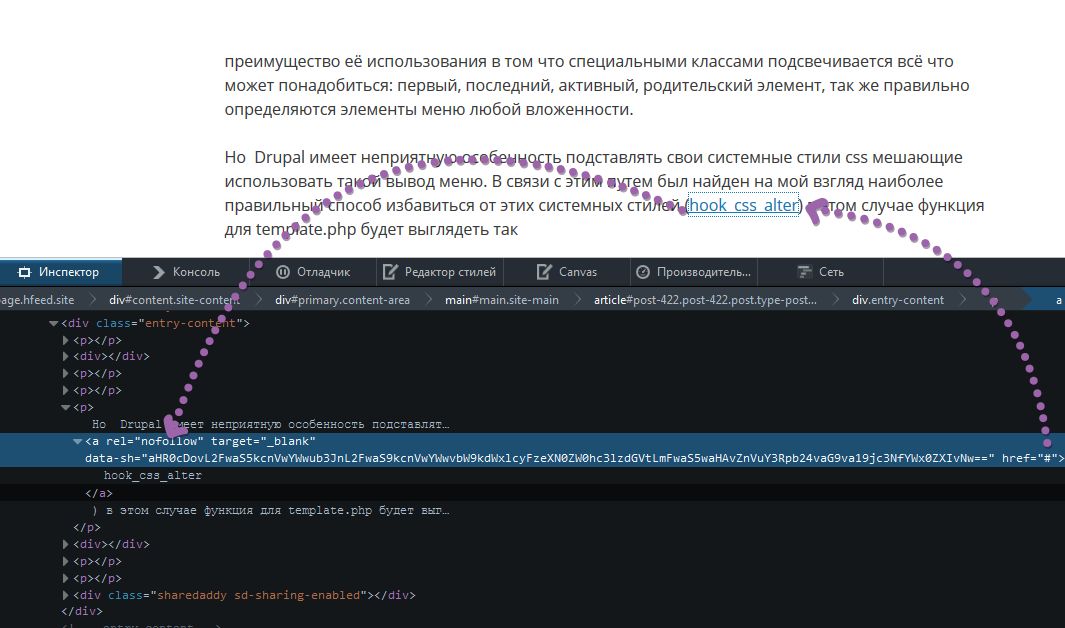Click the Консоль prompt icon
This screenshot has width=1065, height=628.
tap(159, 272)
